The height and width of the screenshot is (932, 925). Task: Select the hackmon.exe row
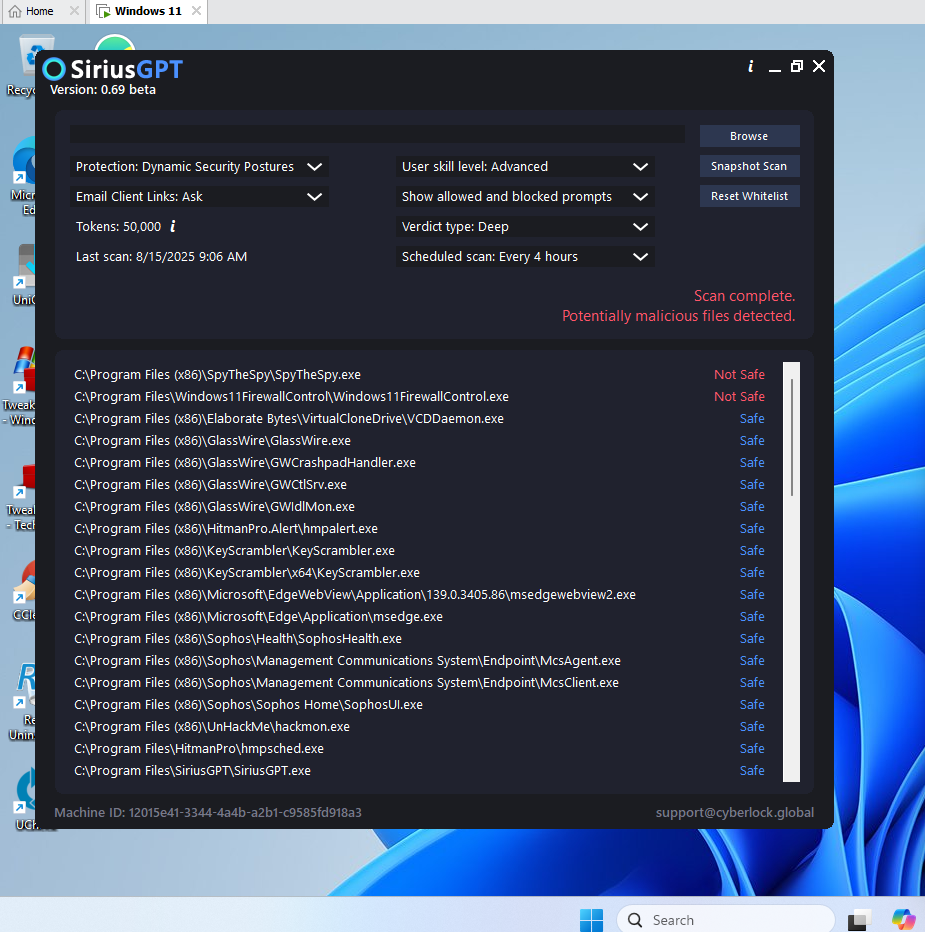(419, 726)
